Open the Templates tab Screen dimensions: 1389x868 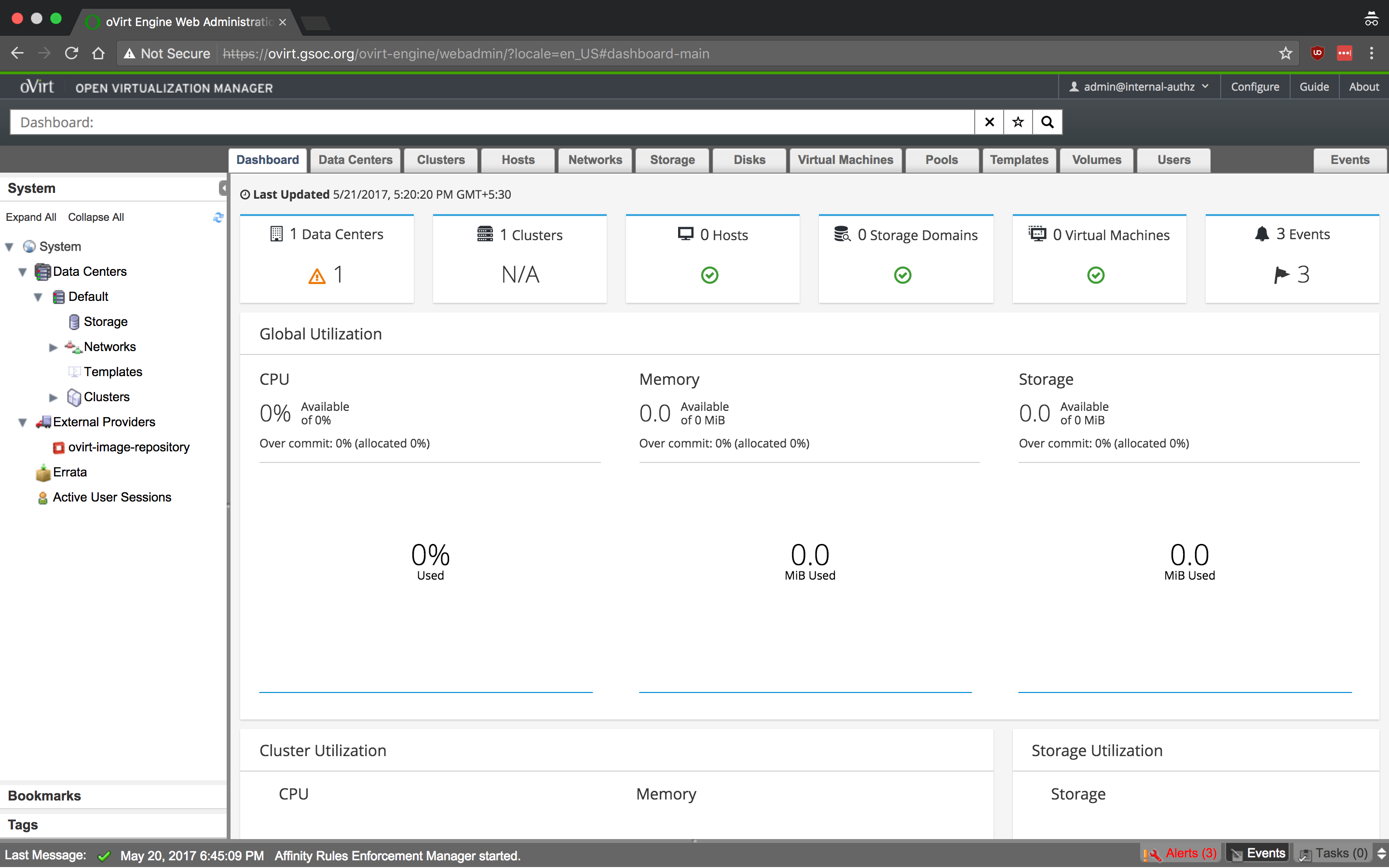click(1019, 160)
